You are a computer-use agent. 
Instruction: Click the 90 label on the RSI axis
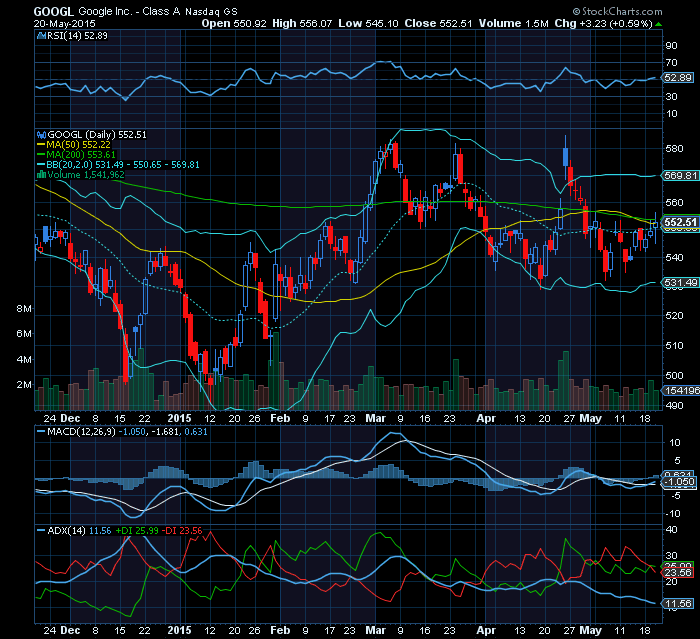[671, 46]
